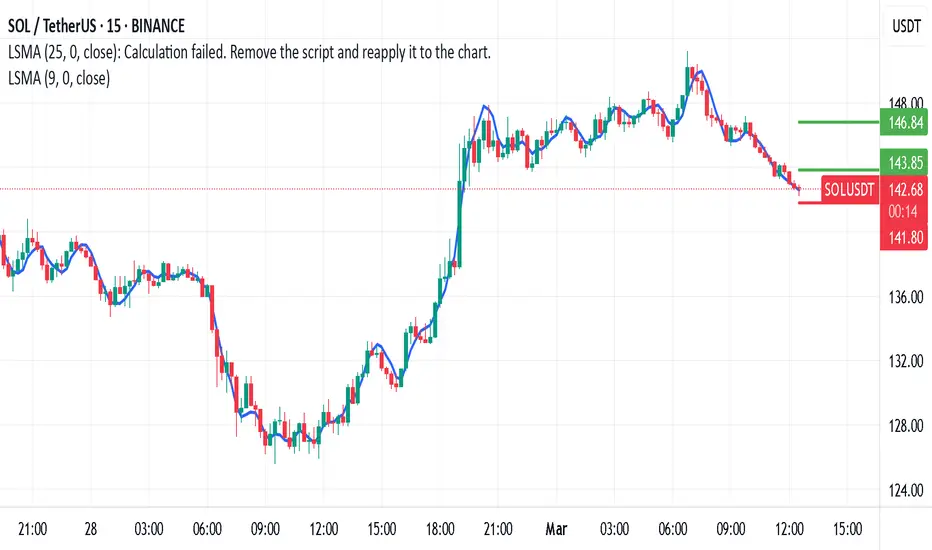
Task: Click the green 146.84 price label
Action: click(x=903, y=122)
